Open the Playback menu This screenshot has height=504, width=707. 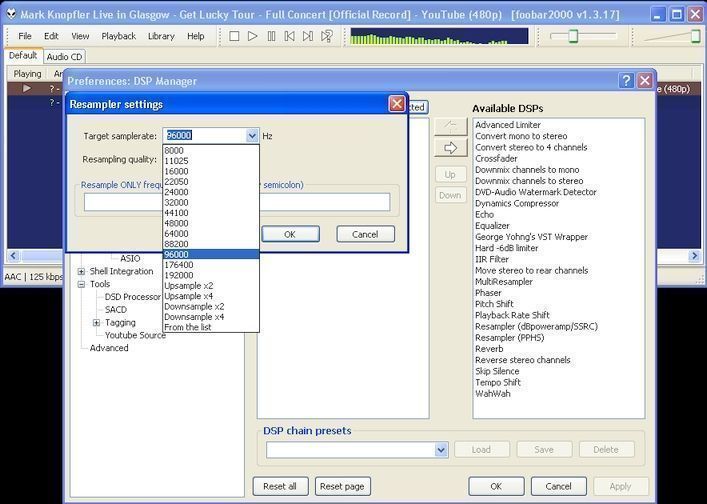click(x=119, y=36)
